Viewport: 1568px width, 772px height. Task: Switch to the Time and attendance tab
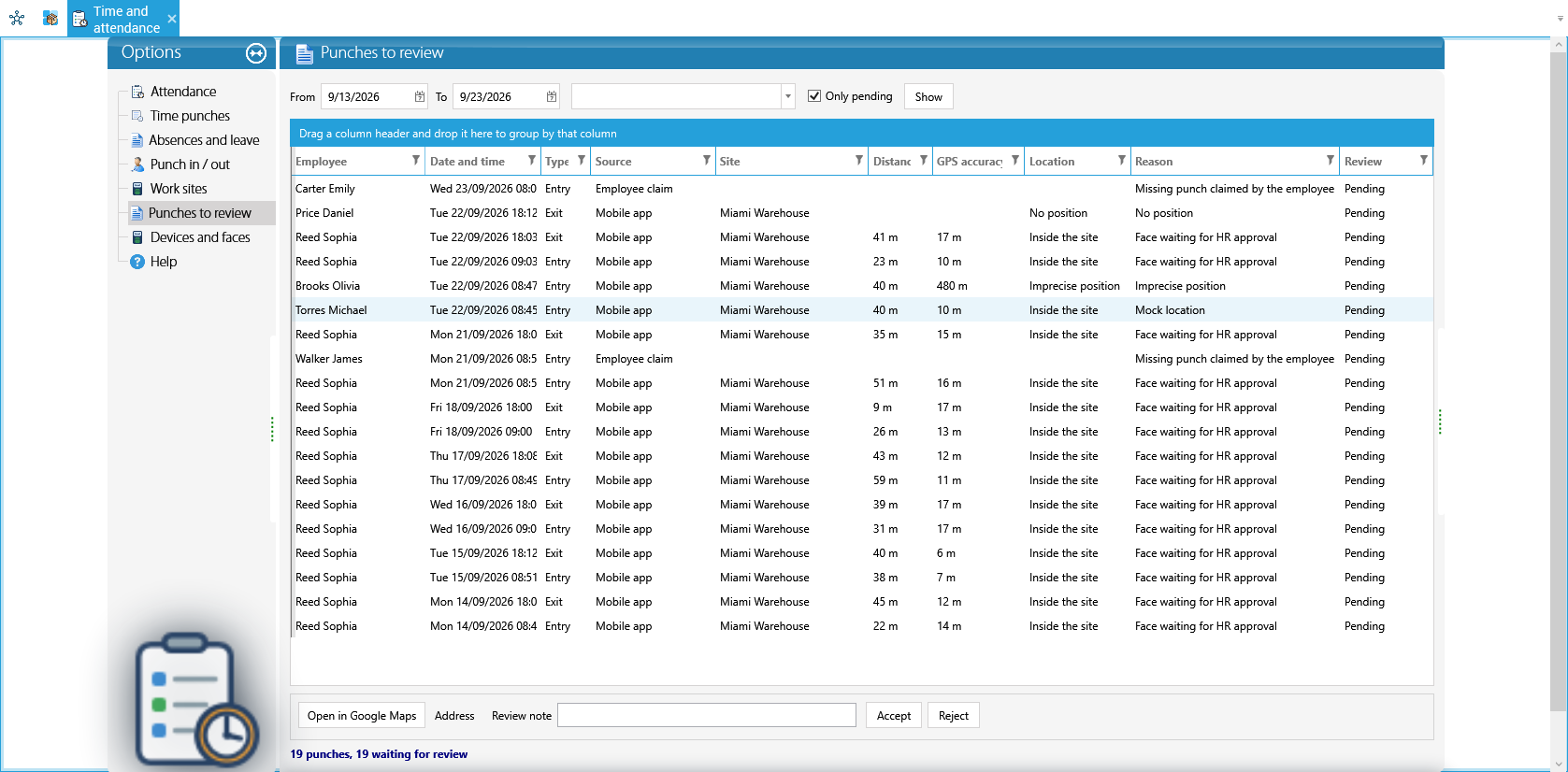coord(122,19)
